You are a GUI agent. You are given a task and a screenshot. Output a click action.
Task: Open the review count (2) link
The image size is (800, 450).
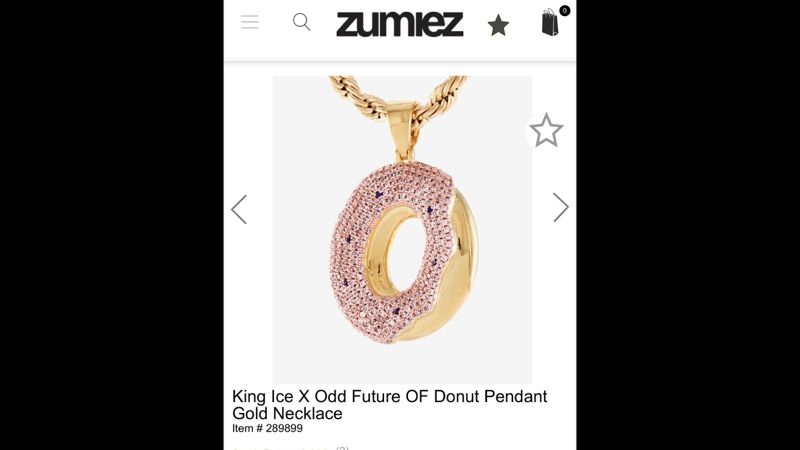342,448
